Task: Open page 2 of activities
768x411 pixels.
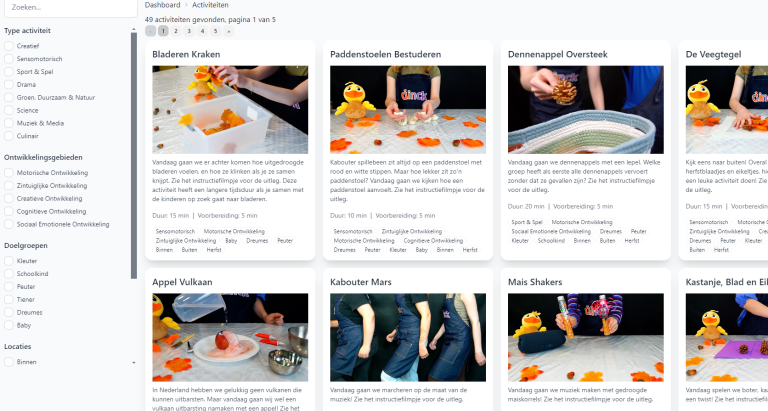Action: click(176, 31)
